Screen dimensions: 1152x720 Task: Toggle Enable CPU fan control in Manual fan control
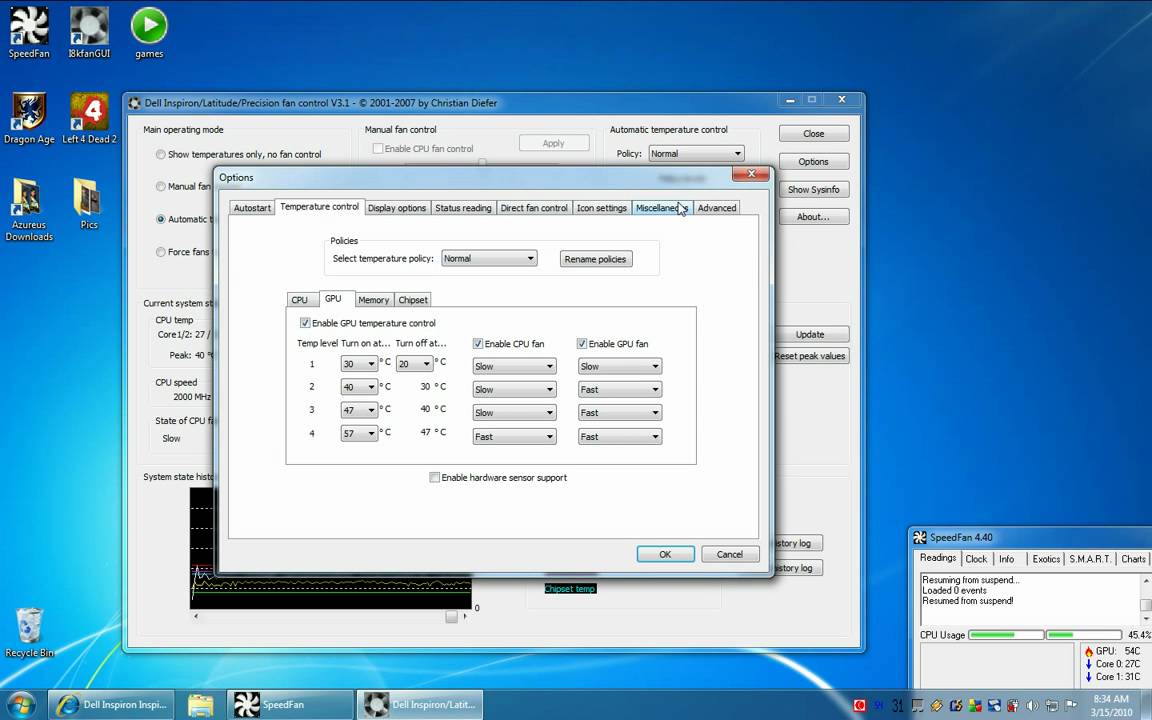(378, 148)
